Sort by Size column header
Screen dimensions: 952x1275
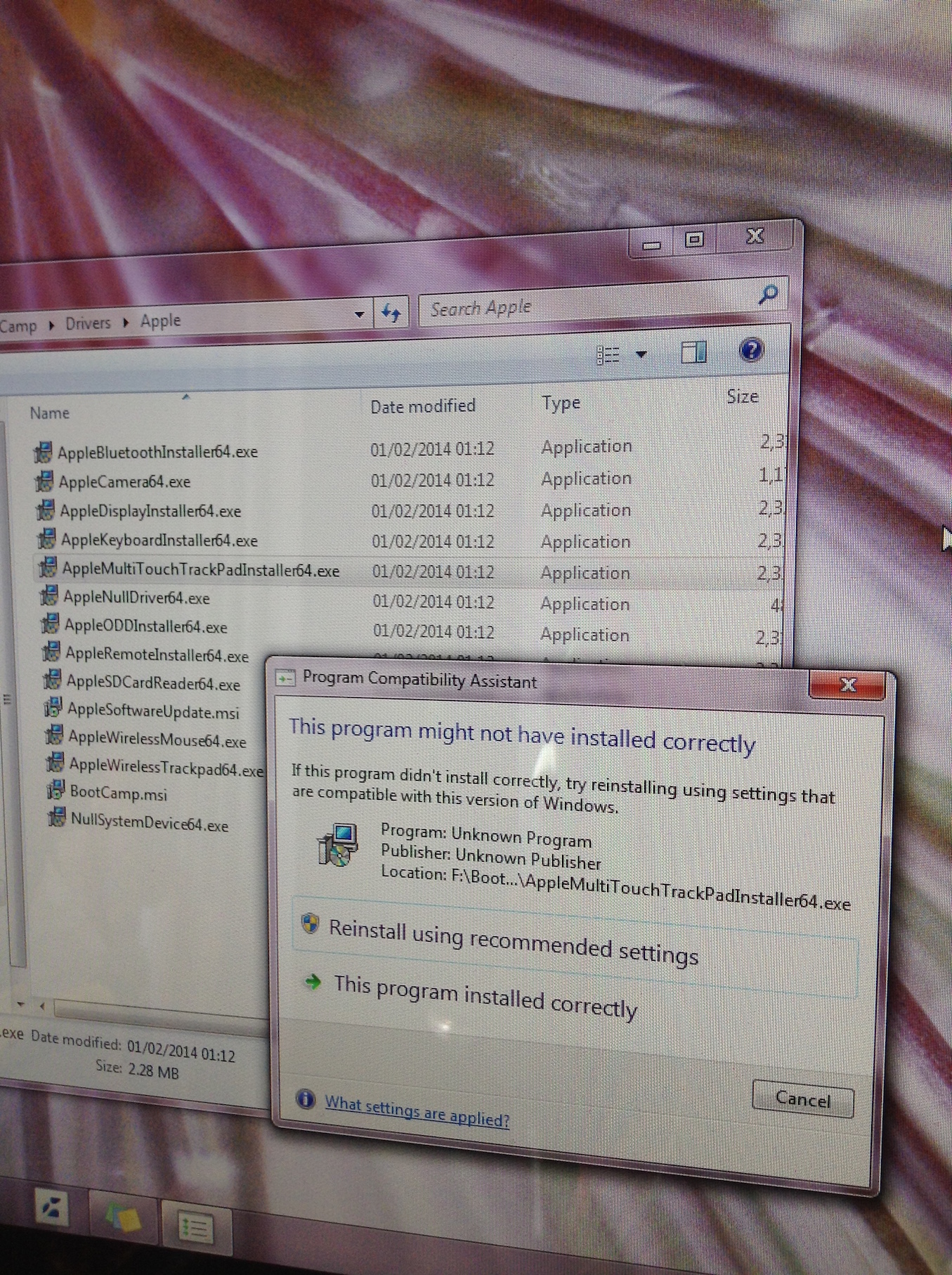coord(742,397)
